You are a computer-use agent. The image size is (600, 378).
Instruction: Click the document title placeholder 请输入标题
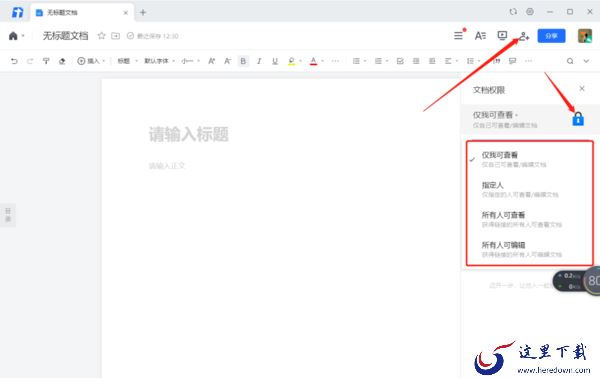coord(189,134)
